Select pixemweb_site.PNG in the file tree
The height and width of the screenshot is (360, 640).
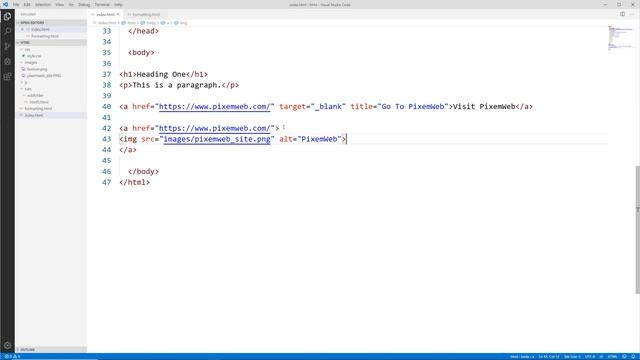pyautogui.click(x=44, y=76)
